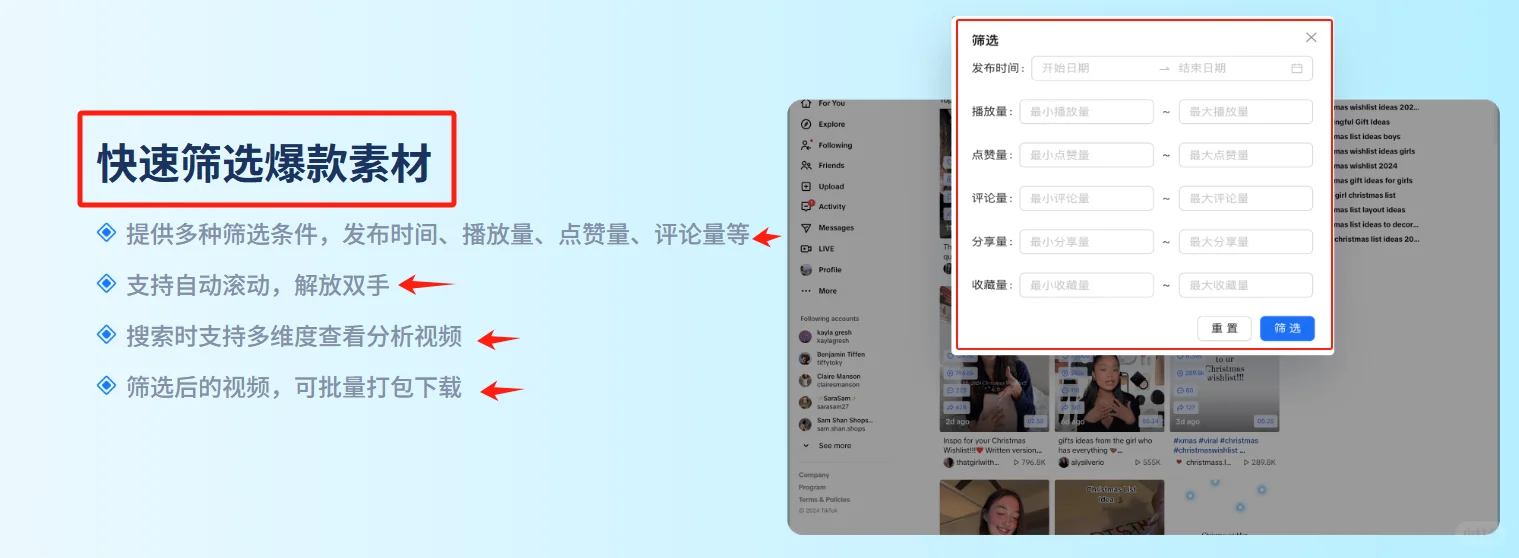Select the 'ngful Gift ideas' suggestion
The image size is (1519, 558).
pyautogui.click(x=1361, y=122)
